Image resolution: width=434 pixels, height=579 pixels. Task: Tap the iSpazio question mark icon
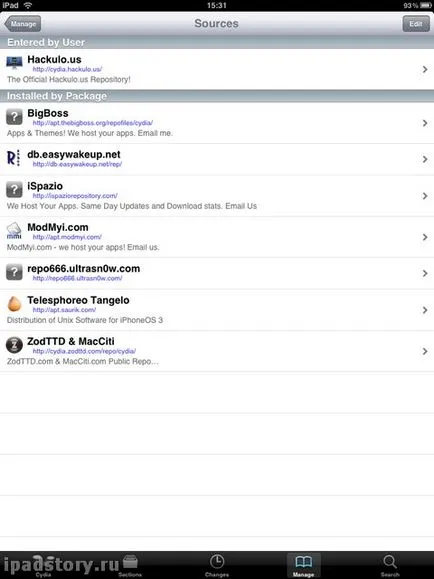pos(14,190)
